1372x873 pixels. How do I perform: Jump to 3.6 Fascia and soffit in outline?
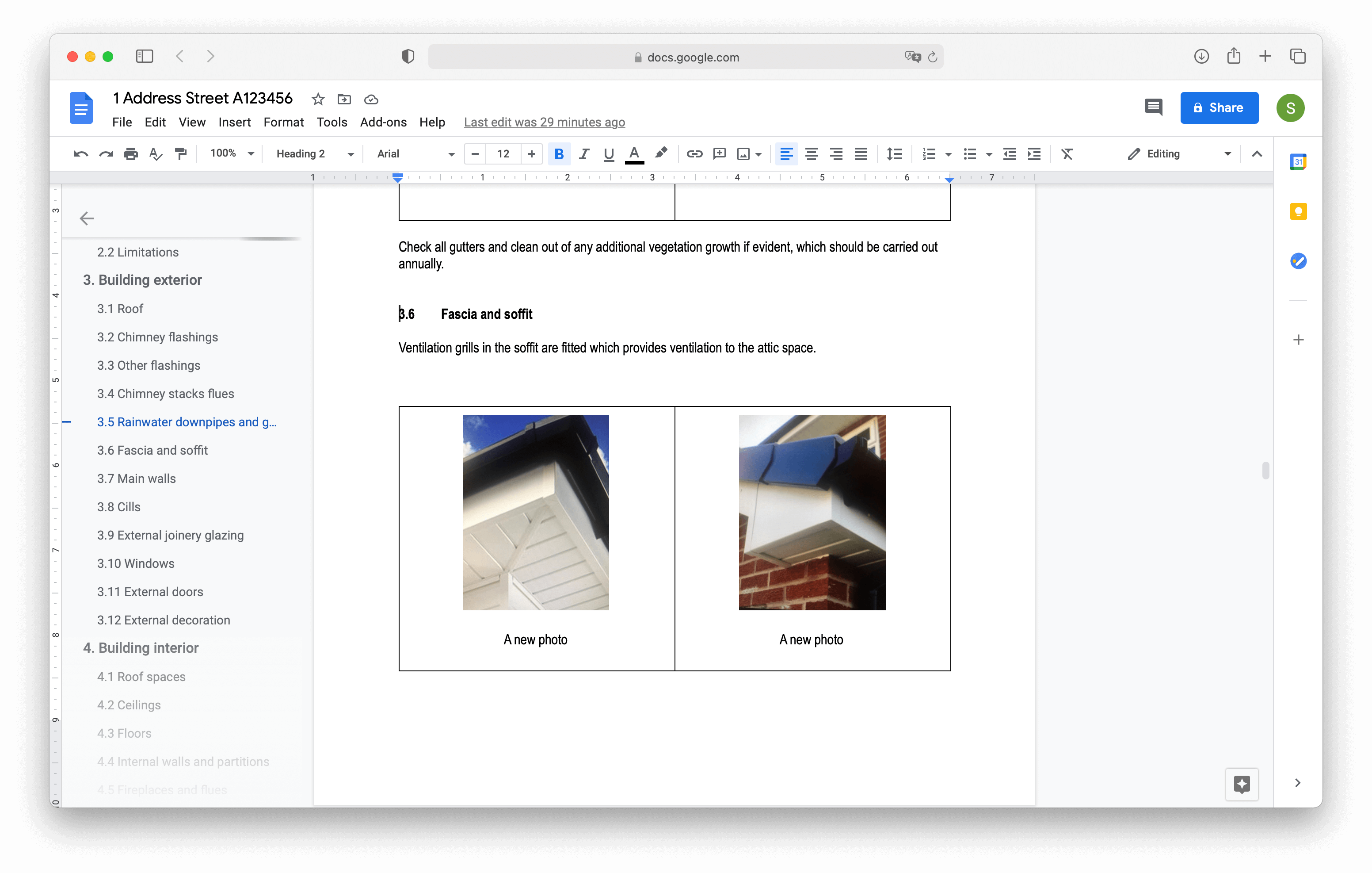(152, 451)
